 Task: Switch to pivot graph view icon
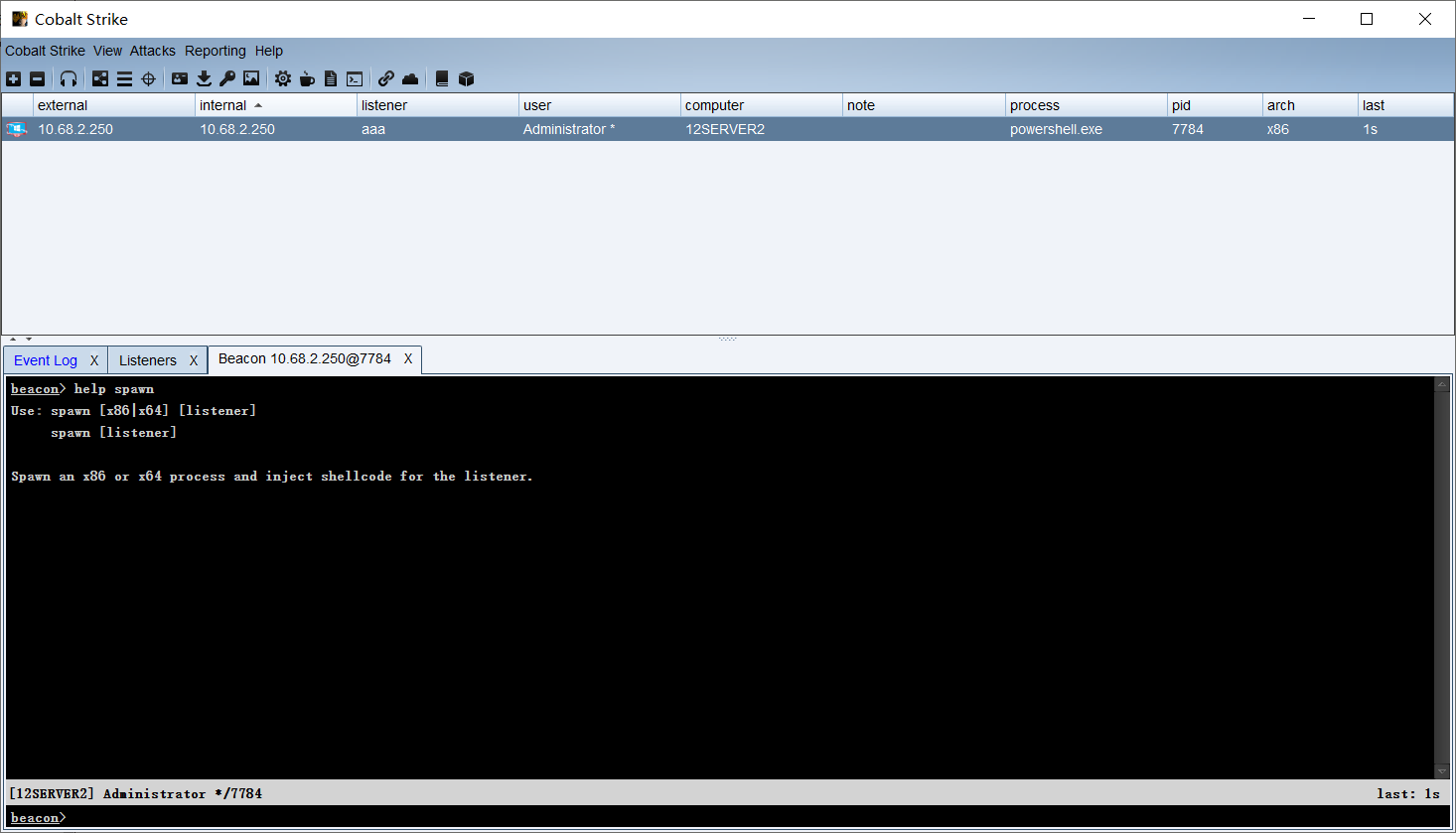point(100,78)
